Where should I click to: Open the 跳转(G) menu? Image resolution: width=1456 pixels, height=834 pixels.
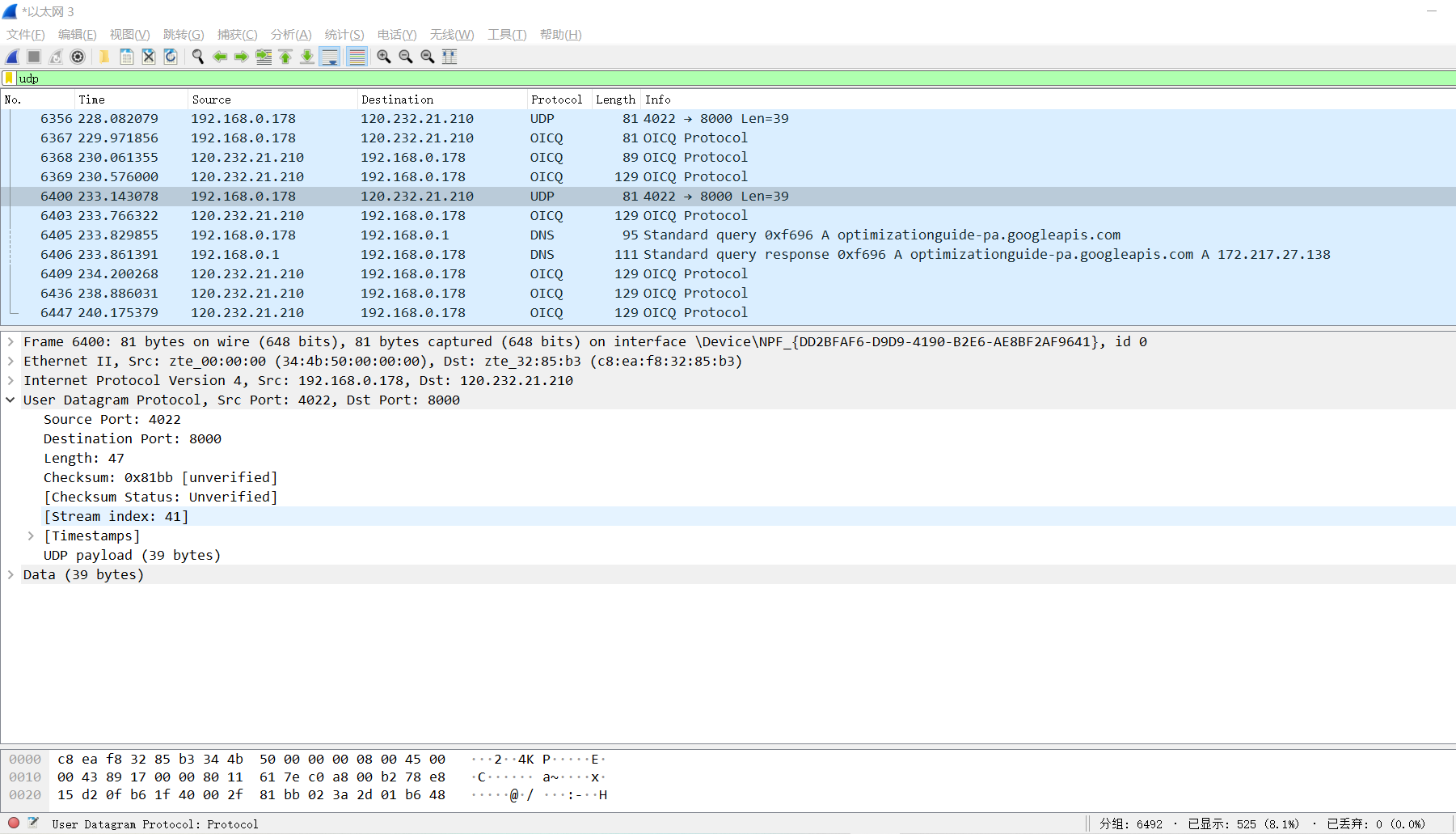coord(184,35)
